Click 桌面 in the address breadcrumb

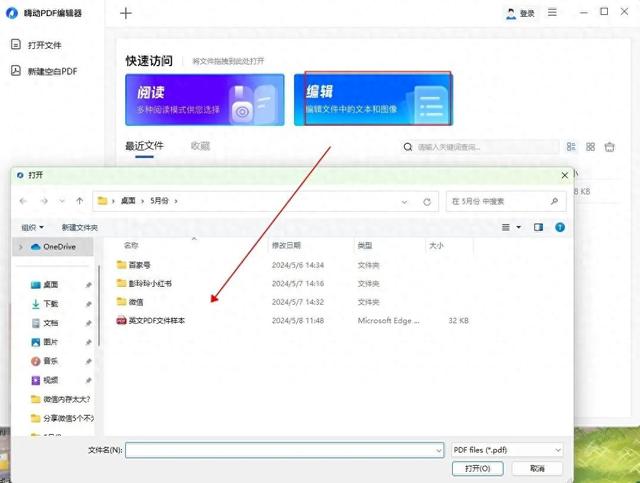(128, 201)
